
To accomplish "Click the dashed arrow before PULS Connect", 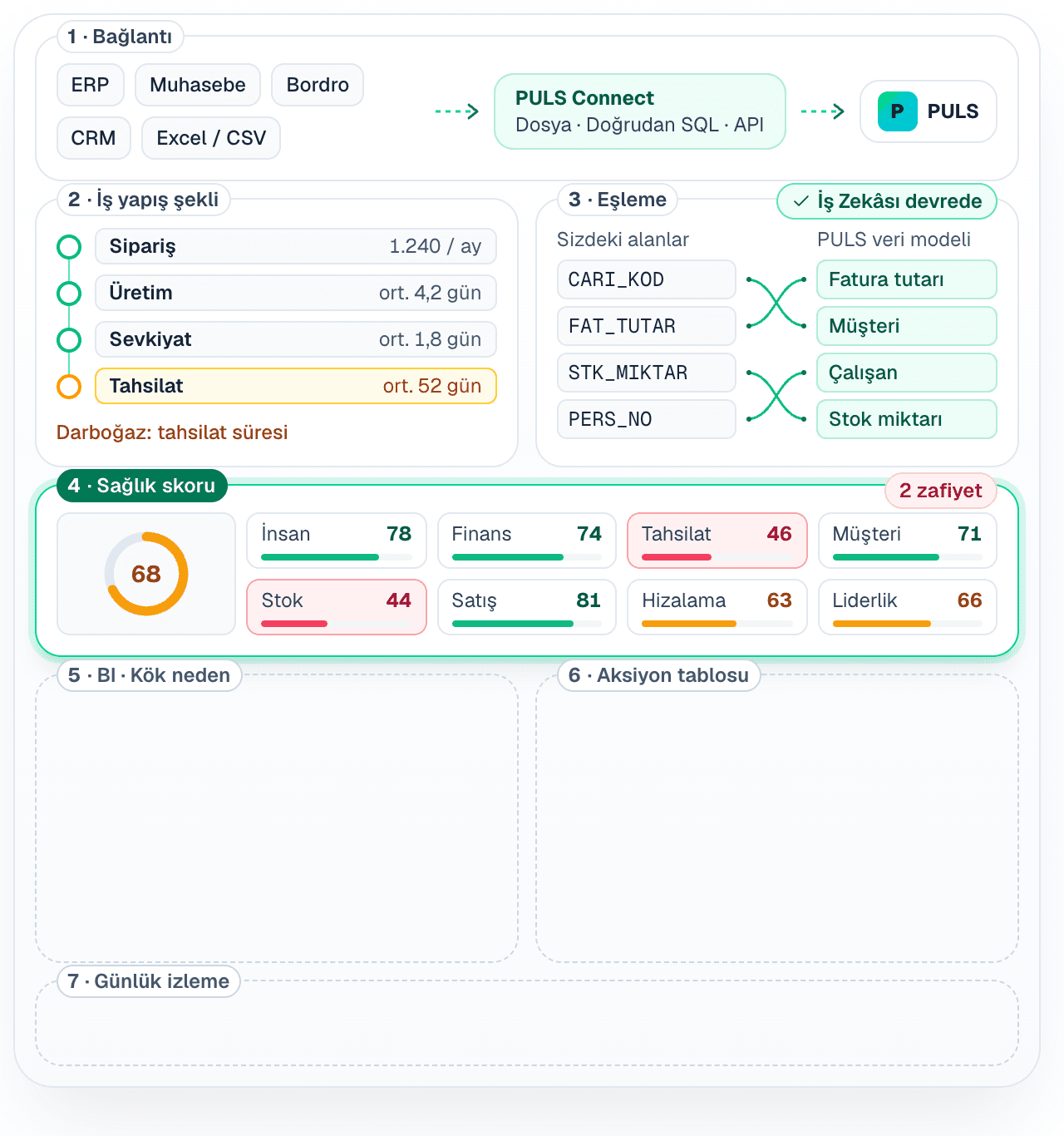I will click(x=457, y=111).
